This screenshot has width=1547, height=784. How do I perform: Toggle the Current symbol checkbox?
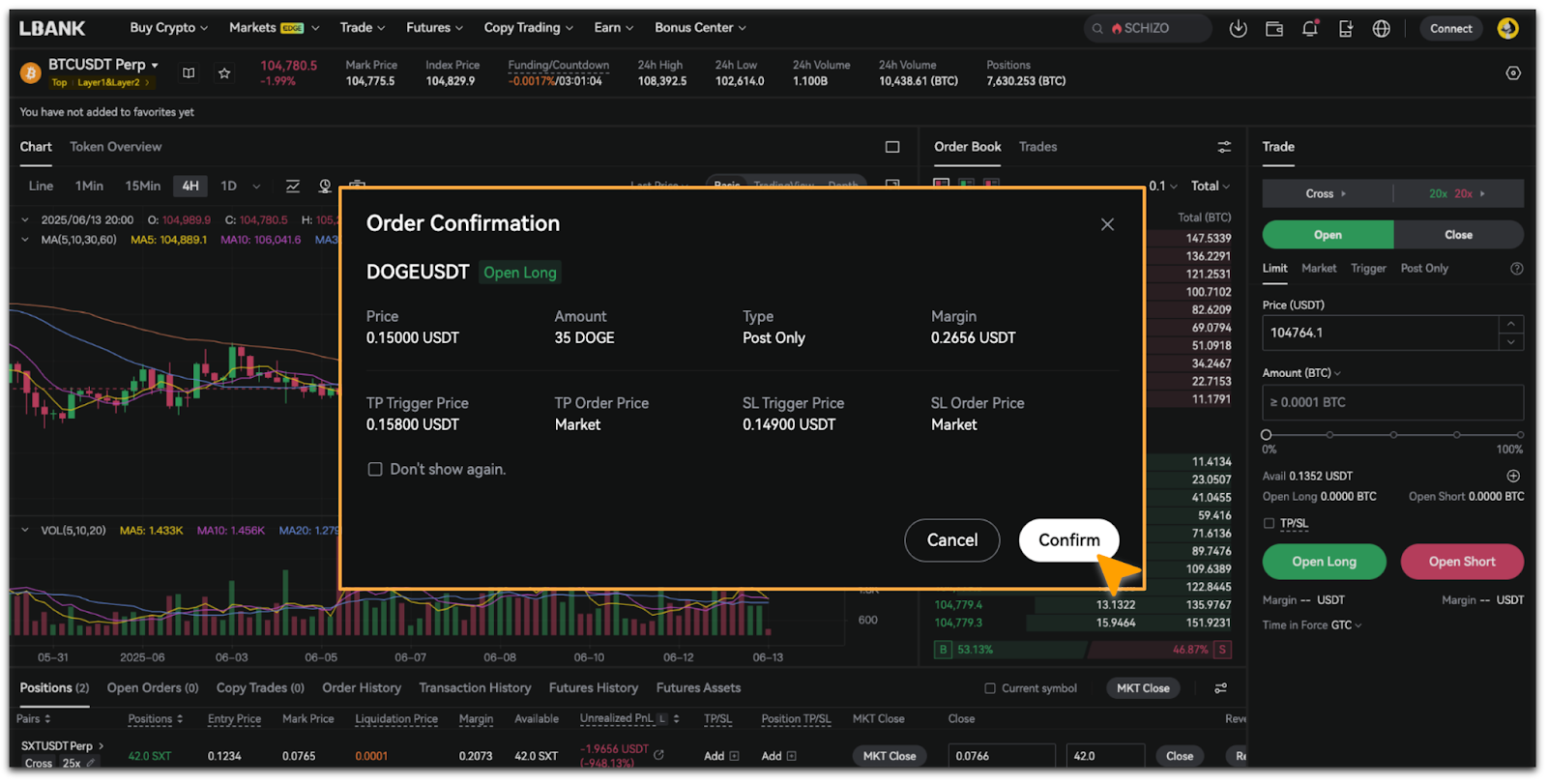coord(989,688)
